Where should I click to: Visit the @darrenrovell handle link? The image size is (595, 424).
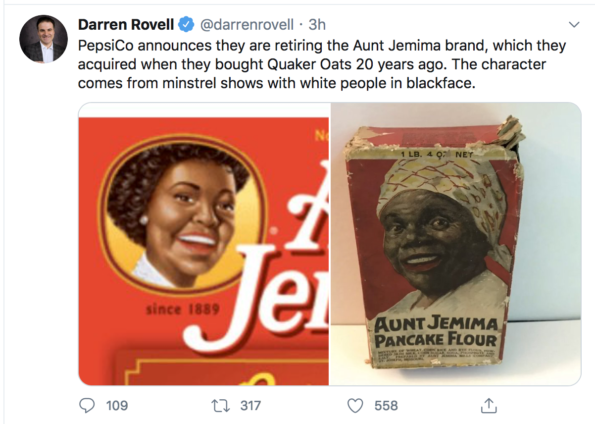click(x=247, y=25)
